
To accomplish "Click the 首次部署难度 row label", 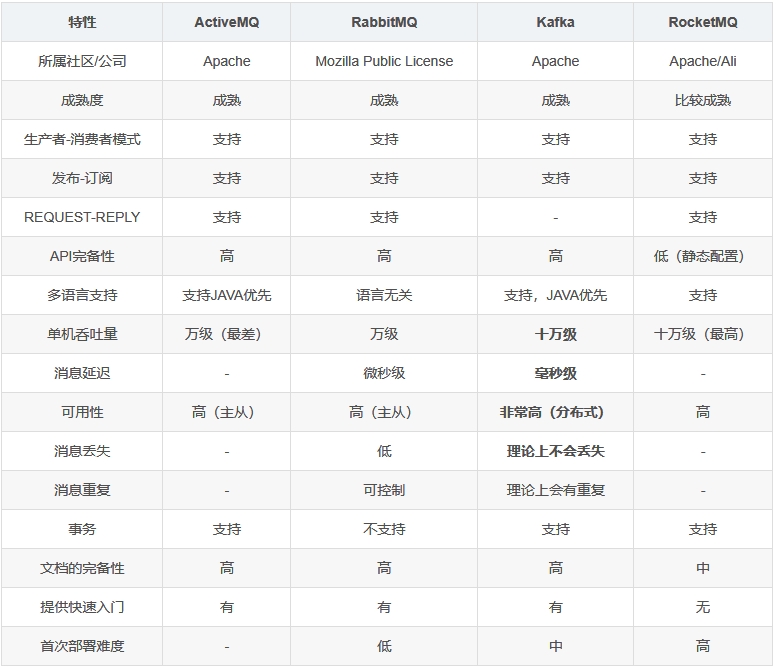I will tap(82, 646).
